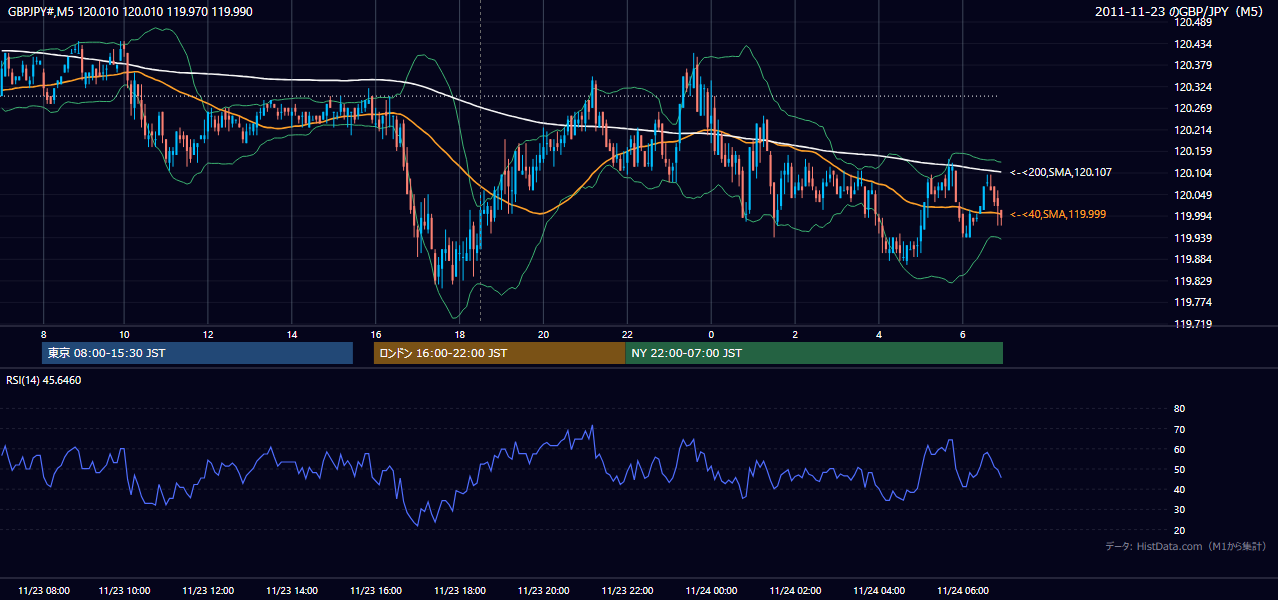Click price axis value 120.324
The image size is (1278, 600).
click(1193, 87)
